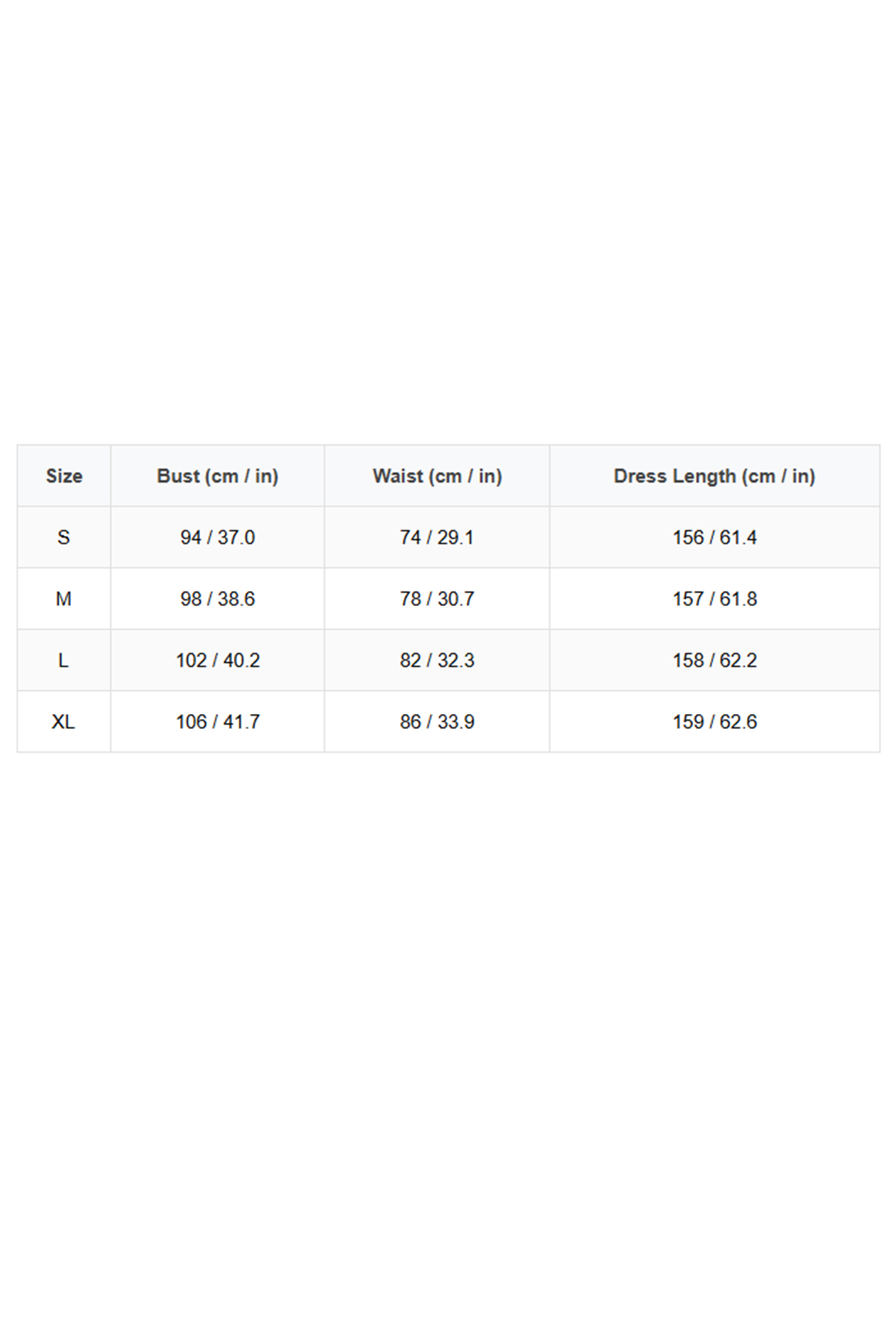Click the Waist (cm / in) header
Viewport: 896px width, 1344px height.
coord(436,476)
